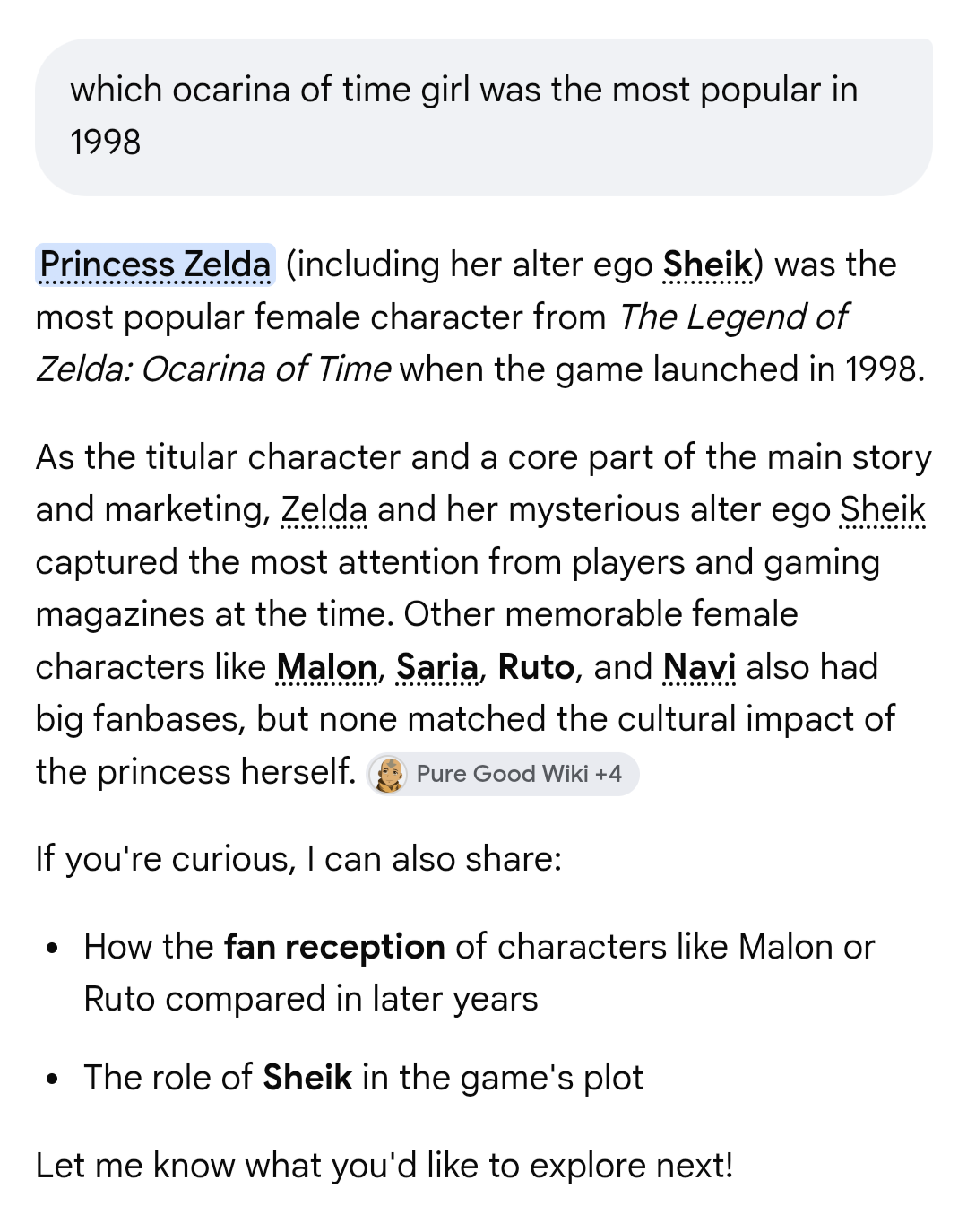Viewport: 967px width, 1232px height.
Task: Open the highlighted Princess Zelda link
Action: pos(155,265)
